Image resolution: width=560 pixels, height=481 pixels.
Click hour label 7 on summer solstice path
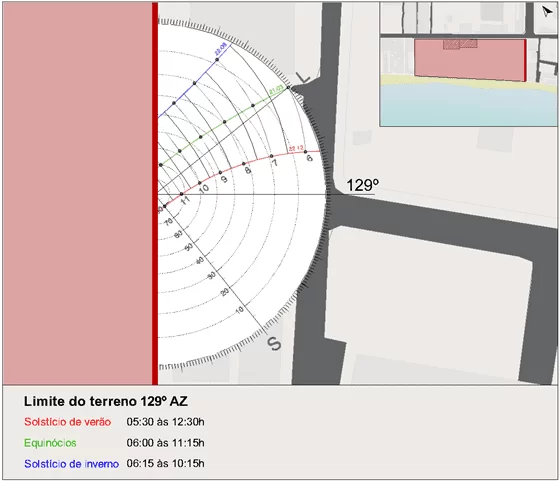(274, 163)
